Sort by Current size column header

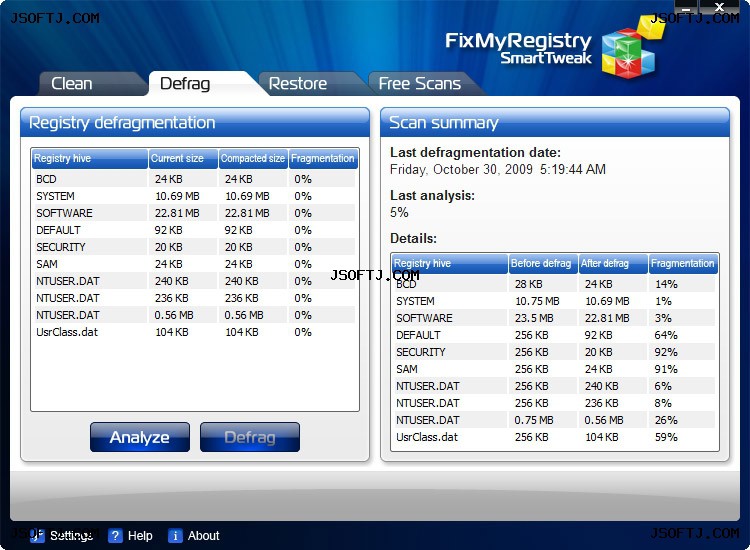click(x=183, y=159)
